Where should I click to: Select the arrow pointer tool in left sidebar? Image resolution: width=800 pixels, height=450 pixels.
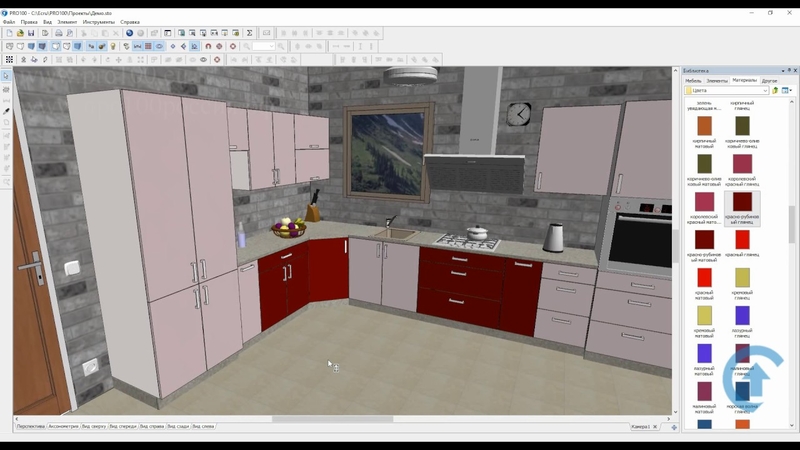[x=6, y=76]
